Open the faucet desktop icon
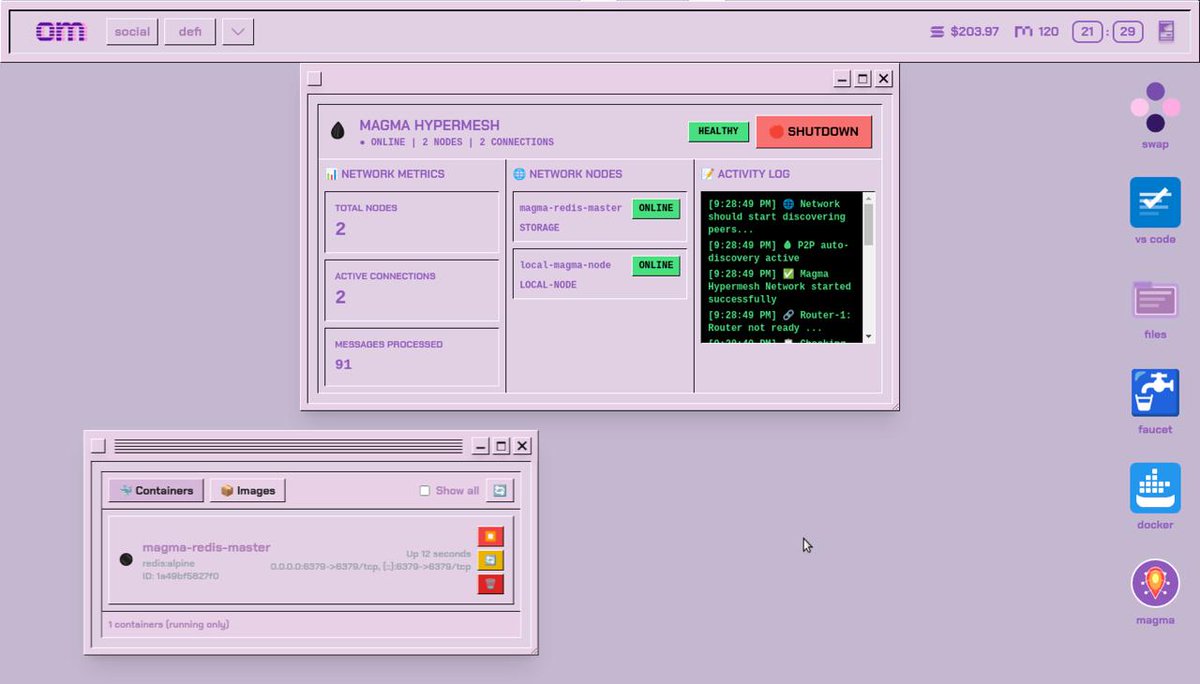The width and height of the screenshot is (1200, 684). point(1155,393)
